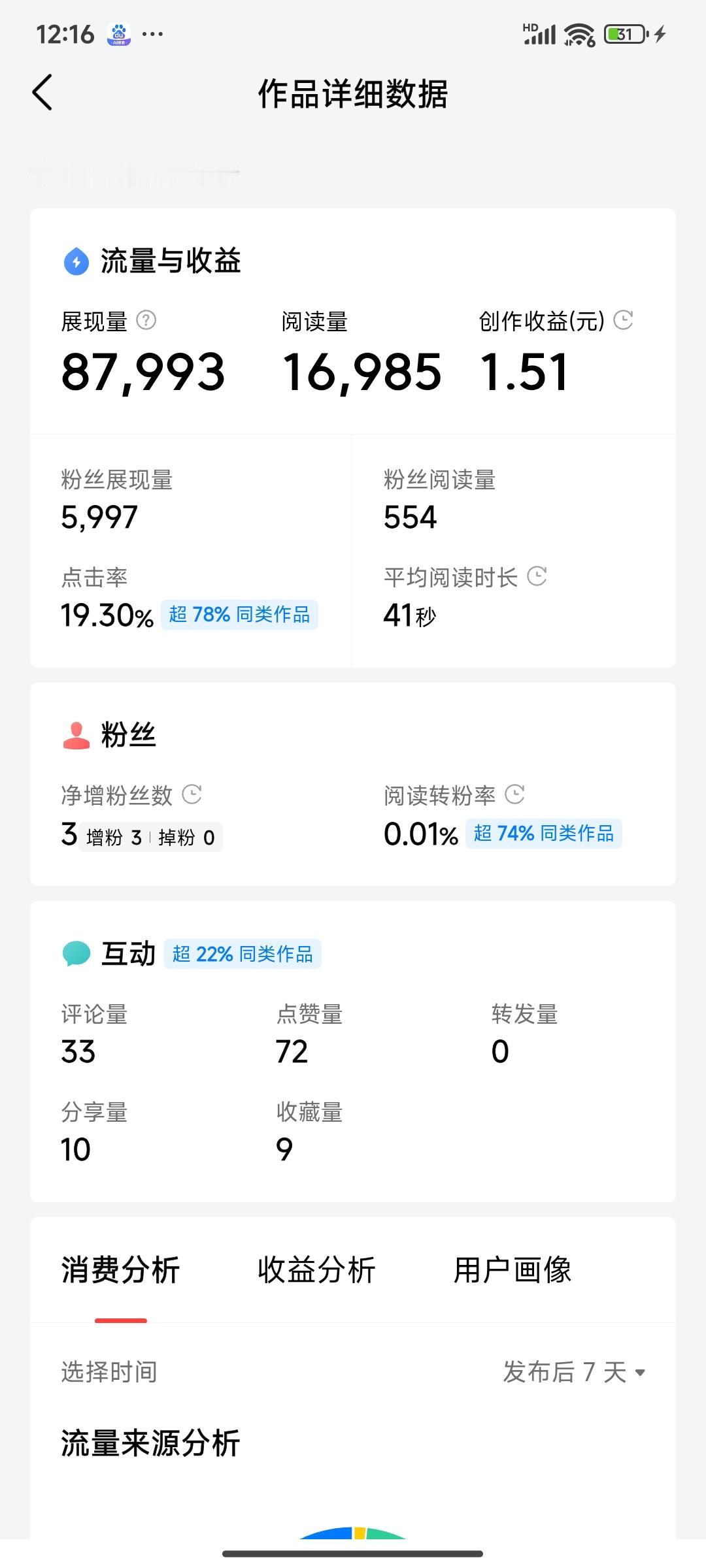Tap the 超 22% 同类作品 badge
Viewport: 706px width, 1568px height.
point(243,954)
